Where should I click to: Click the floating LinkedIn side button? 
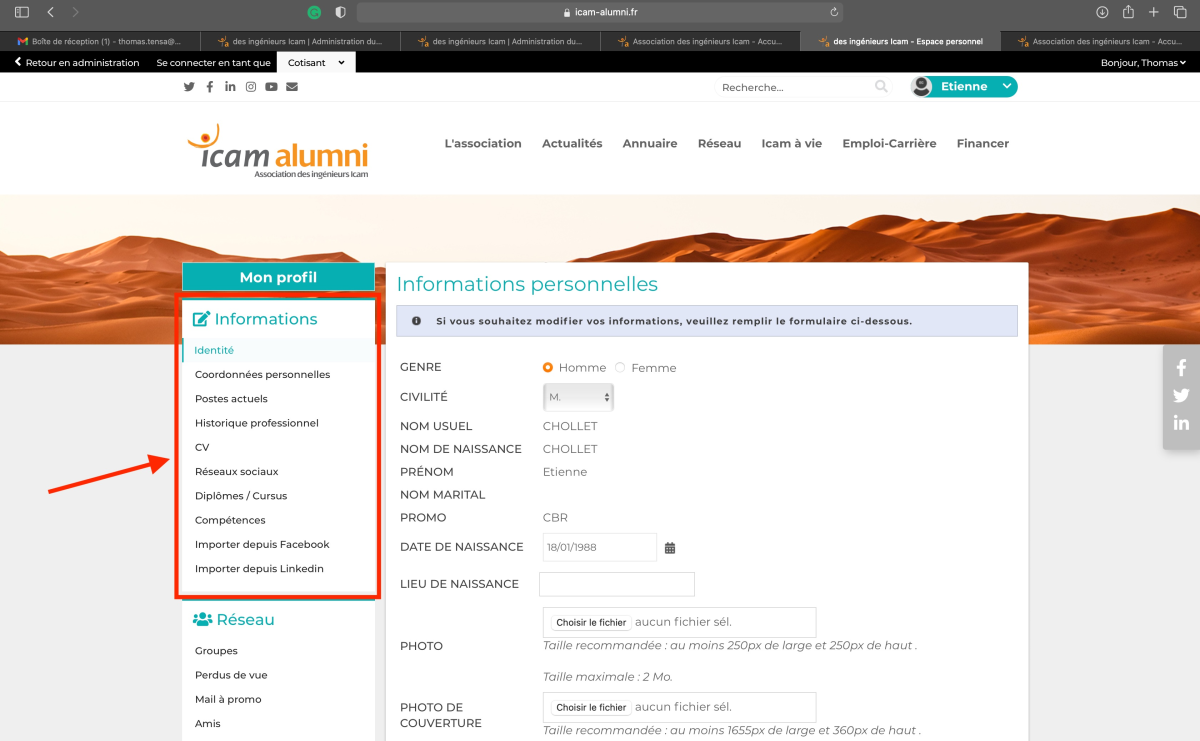(x=1181, y=423)
